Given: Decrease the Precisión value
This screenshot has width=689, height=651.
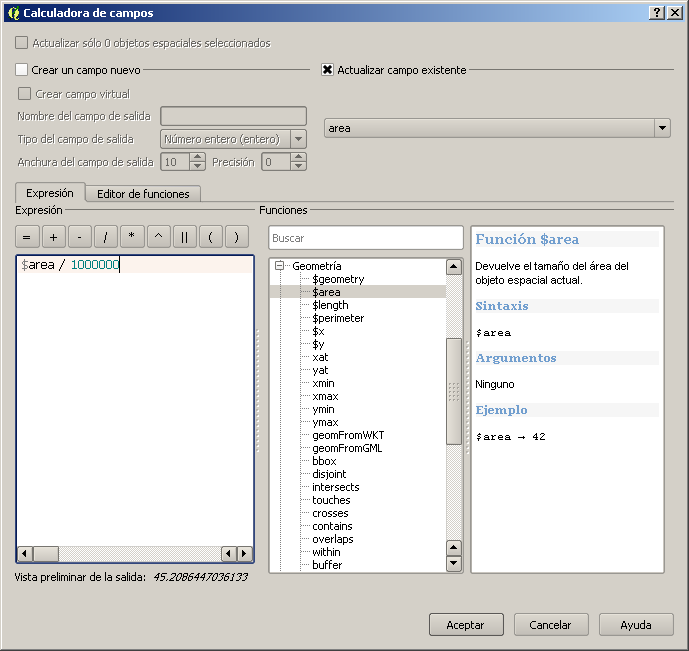Looking at the screenshot, I should (299, 166).
